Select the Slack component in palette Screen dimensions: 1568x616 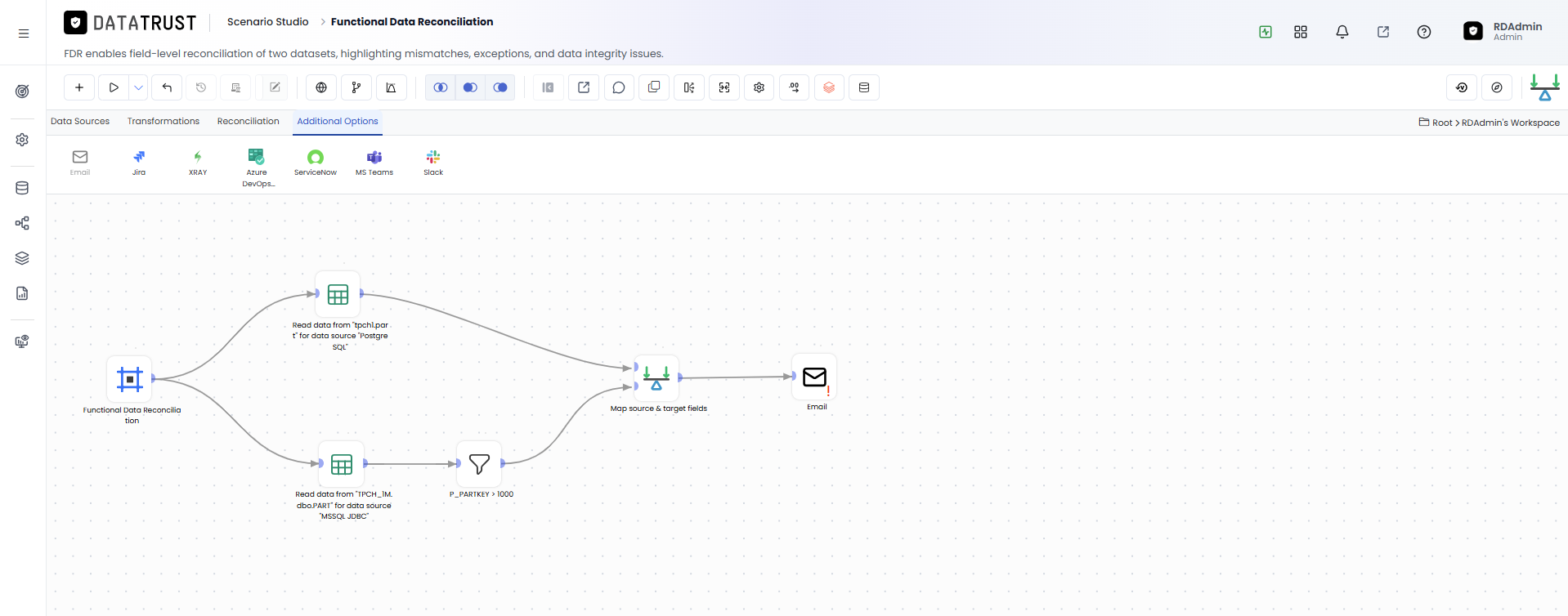(433, 162)
